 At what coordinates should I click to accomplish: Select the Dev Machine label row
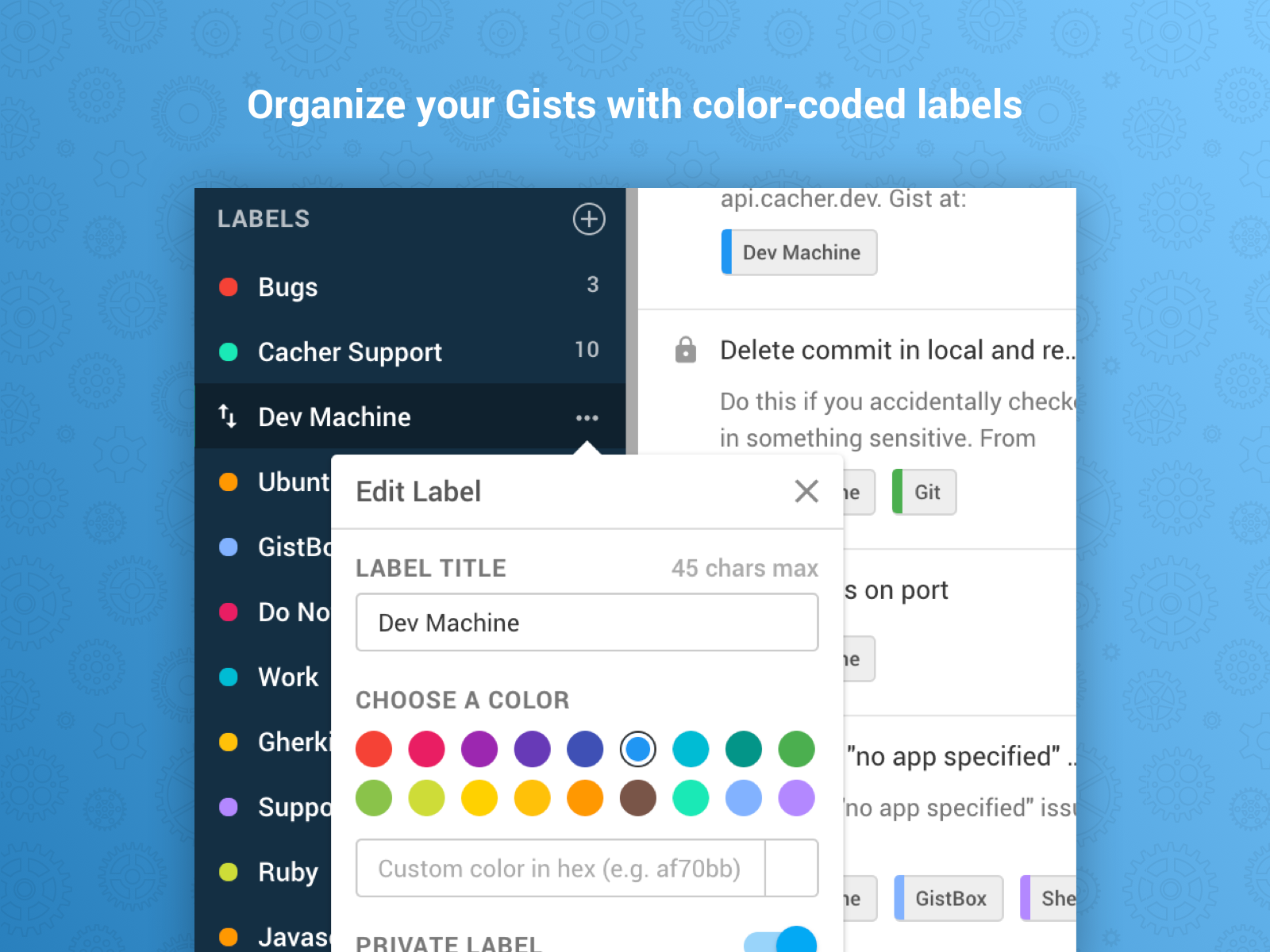coord(410,416)
